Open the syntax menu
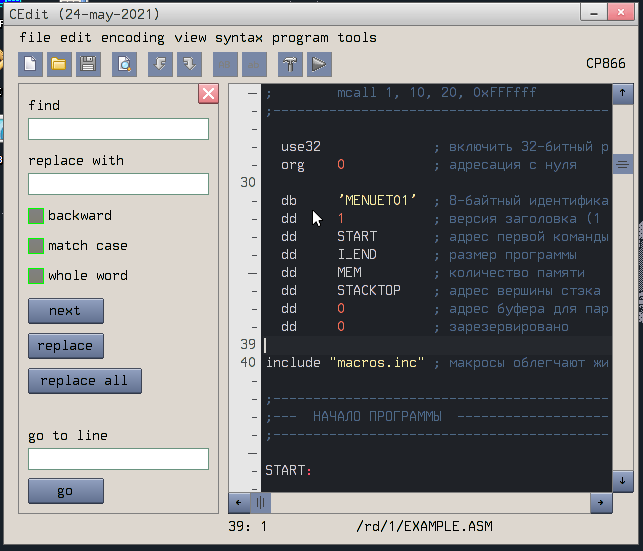 tap(239, 38)
